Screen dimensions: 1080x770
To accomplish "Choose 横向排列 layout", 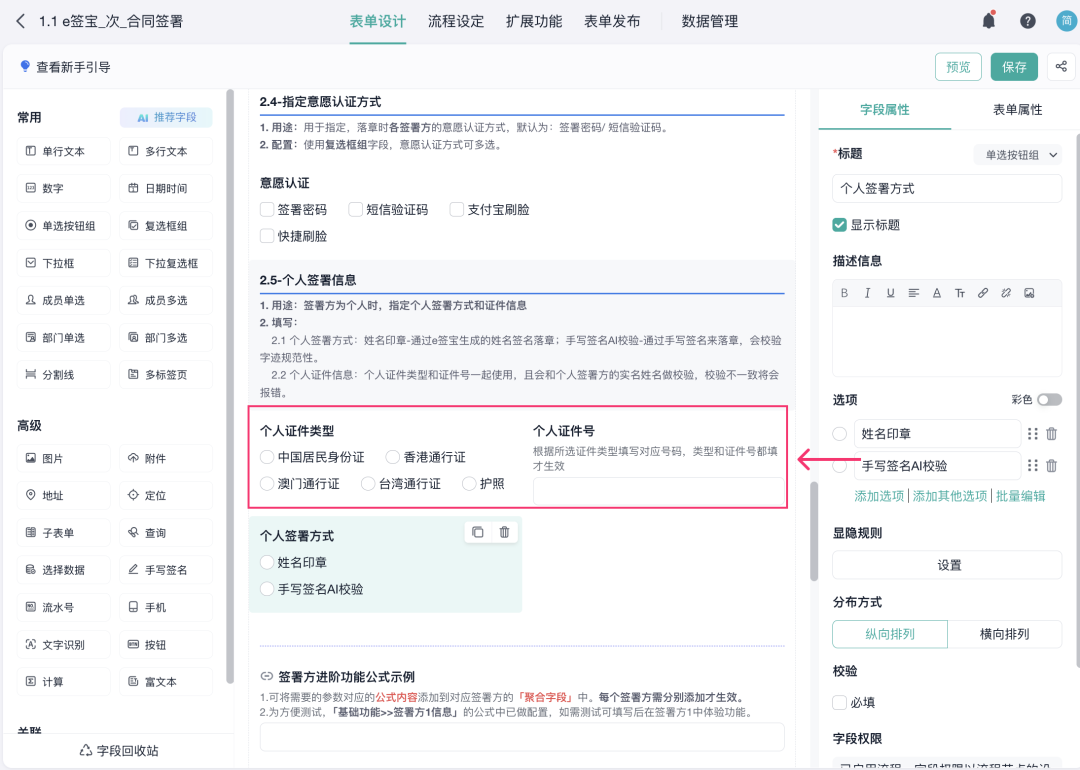I will point(1004,634).
